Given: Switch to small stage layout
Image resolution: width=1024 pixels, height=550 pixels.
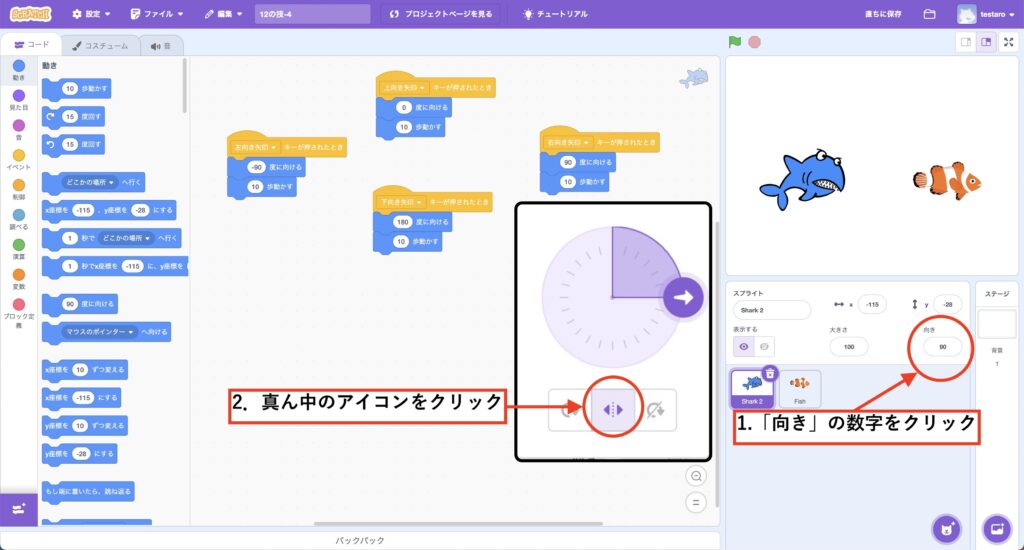Looking at the screenshot, I should [x=966, y=42].
